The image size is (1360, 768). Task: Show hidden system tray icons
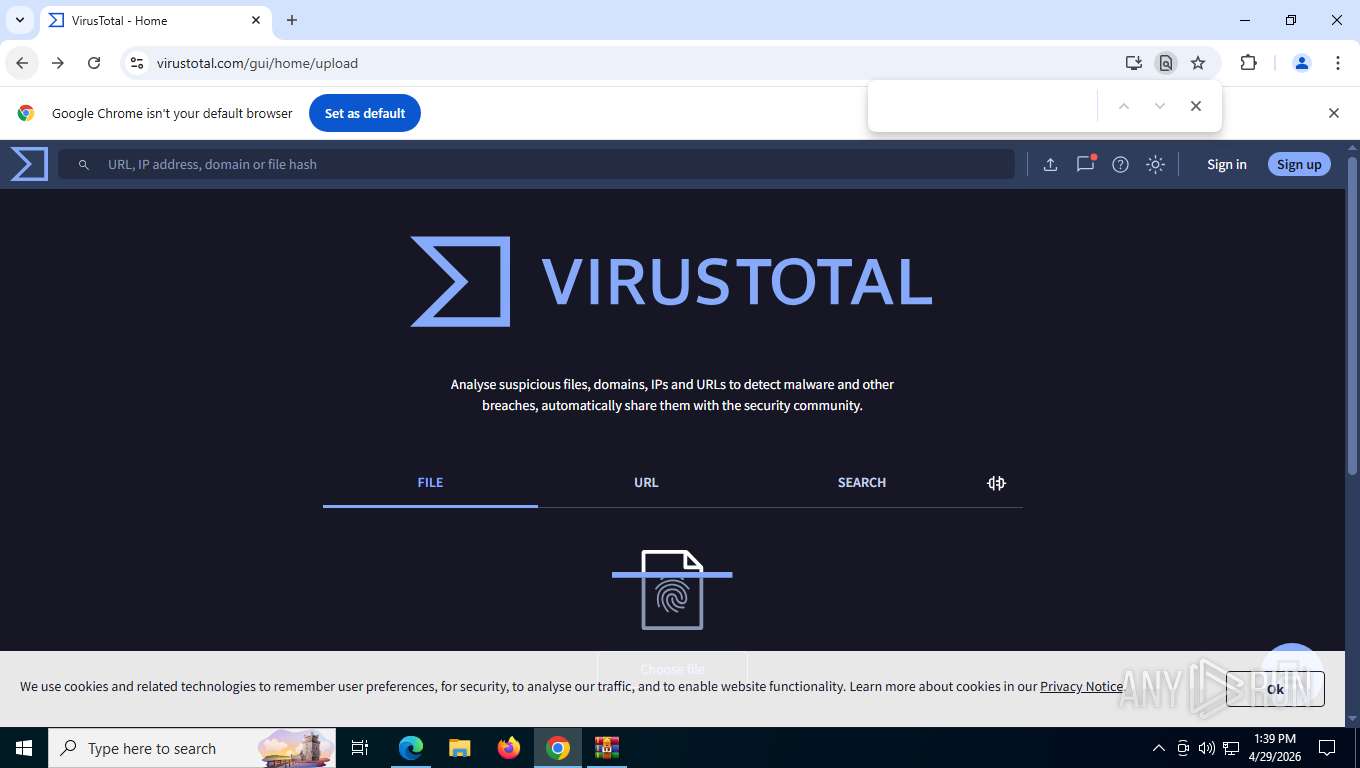pos(1159,748)
